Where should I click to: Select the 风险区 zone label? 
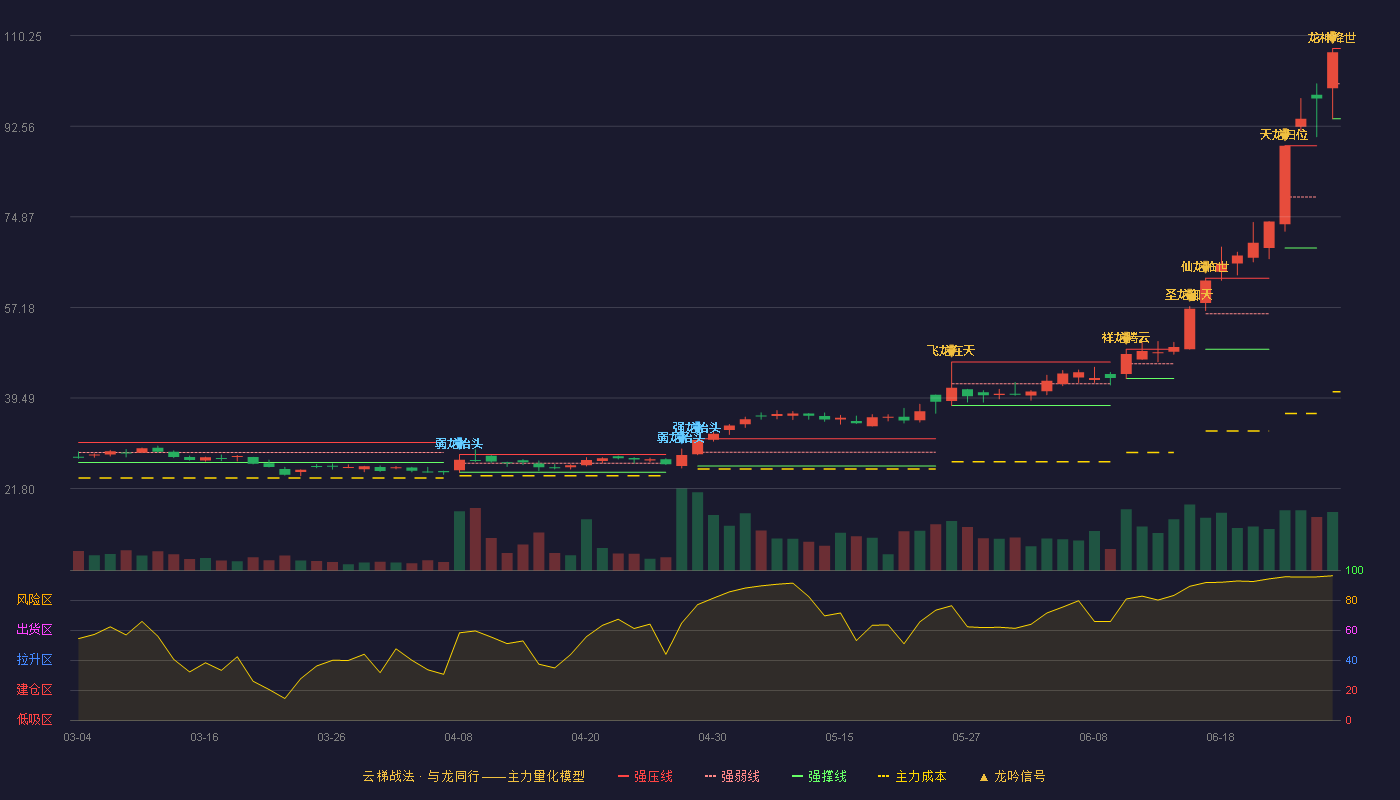point(35,600)
